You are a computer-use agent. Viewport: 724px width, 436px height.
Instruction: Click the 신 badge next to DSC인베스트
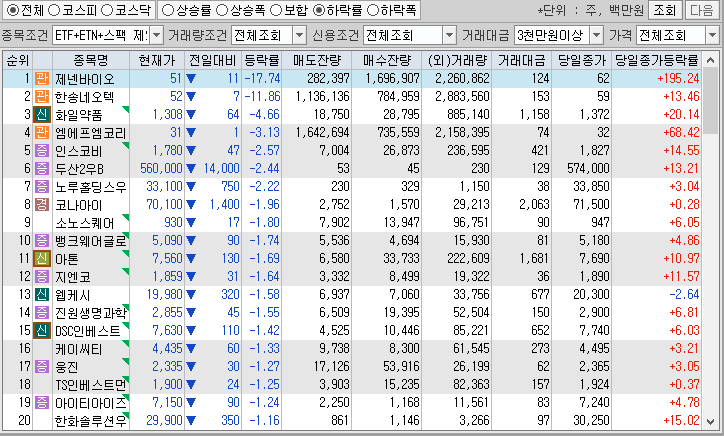[x=42, y=331]
